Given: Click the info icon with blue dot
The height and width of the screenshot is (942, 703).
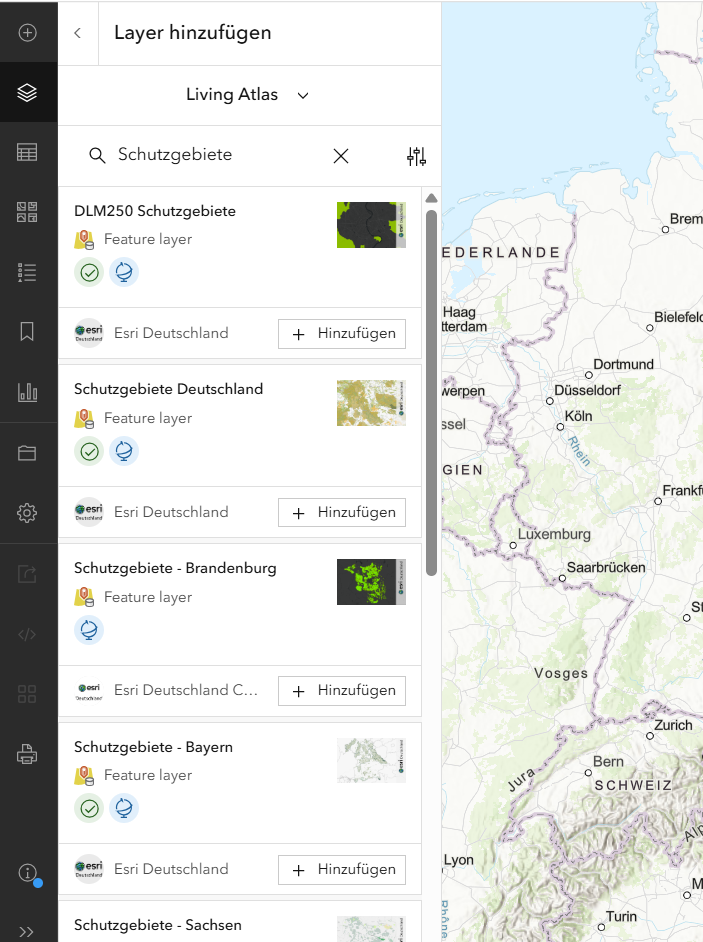Looking at the screenshot, I should [29, 873].
